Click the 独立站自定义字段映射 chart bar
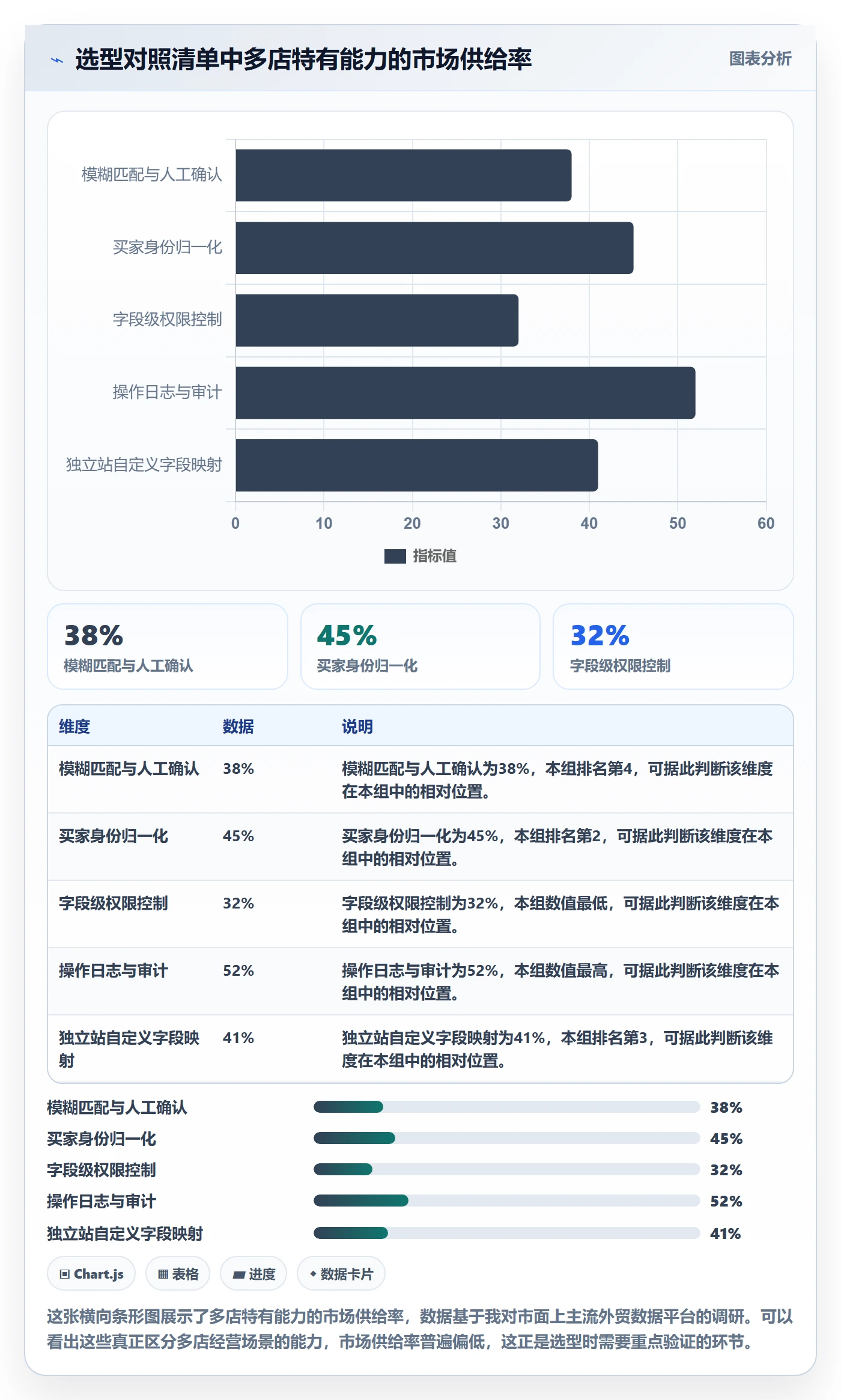Image resolution: width=841 pixels, height=1400 pixels. 416,465
